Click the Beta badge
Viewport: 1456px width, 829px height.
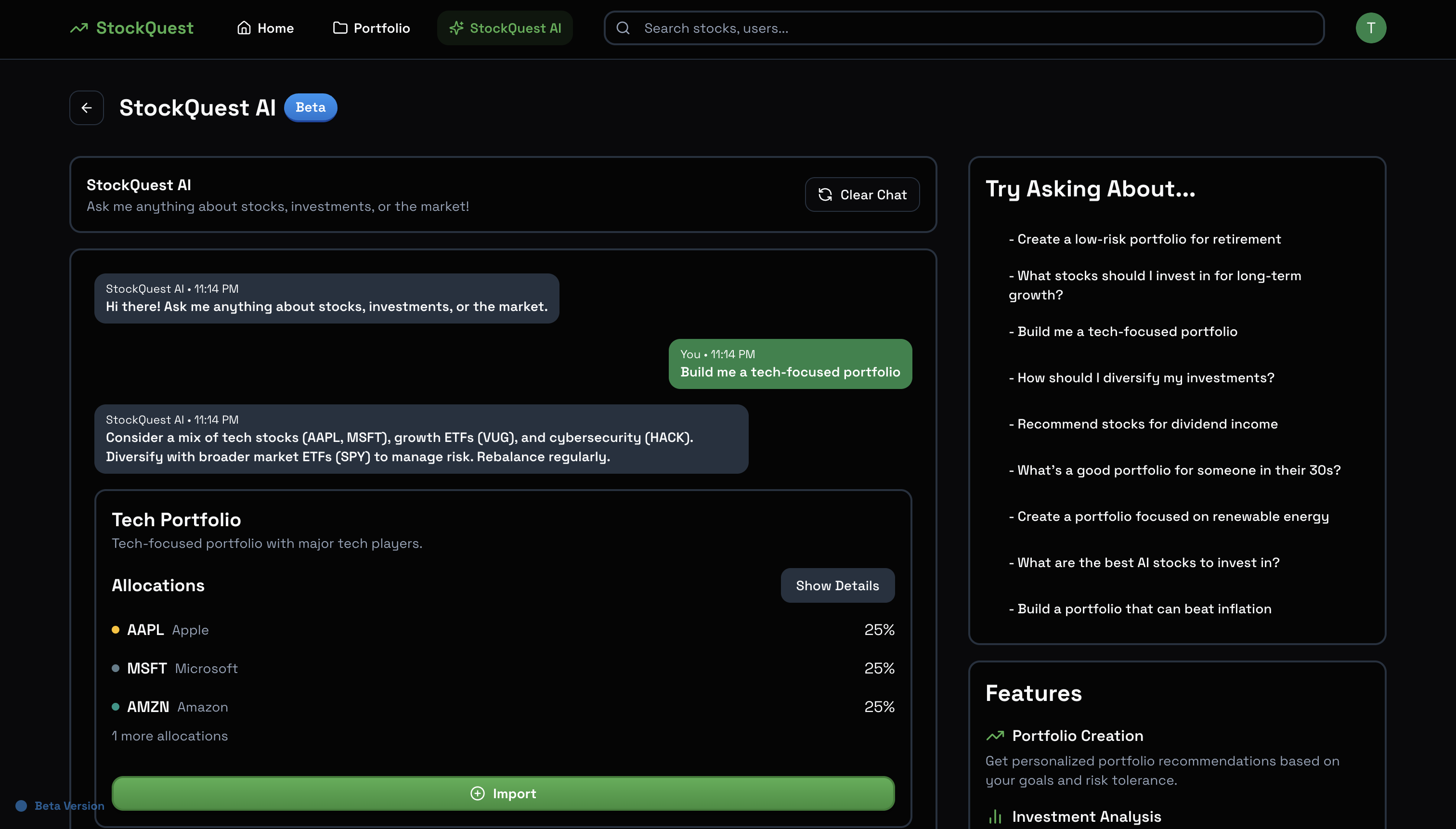tap(311, 107)
